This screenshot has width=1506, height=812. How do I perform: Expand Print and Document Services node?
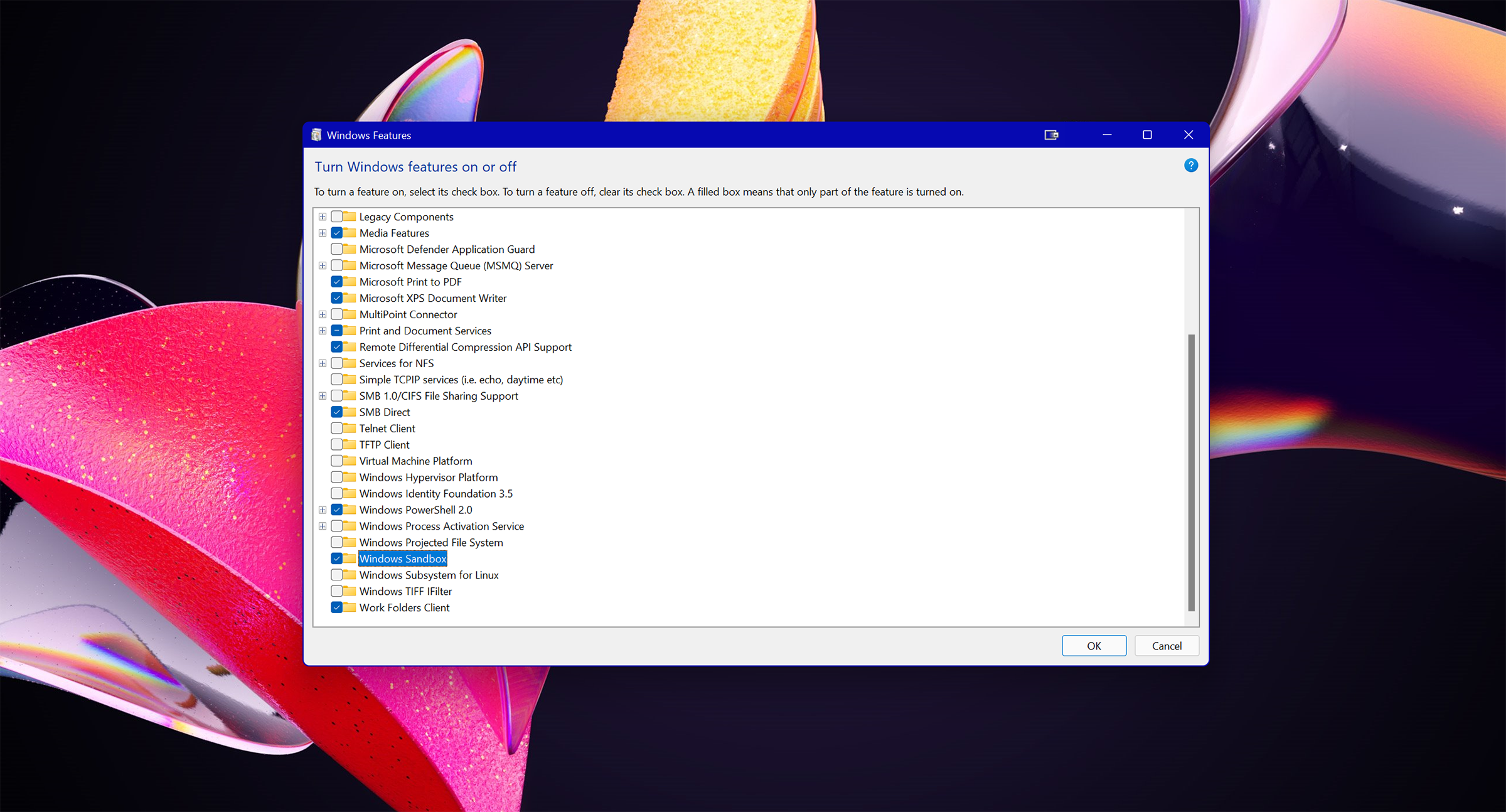pos(323,331)
